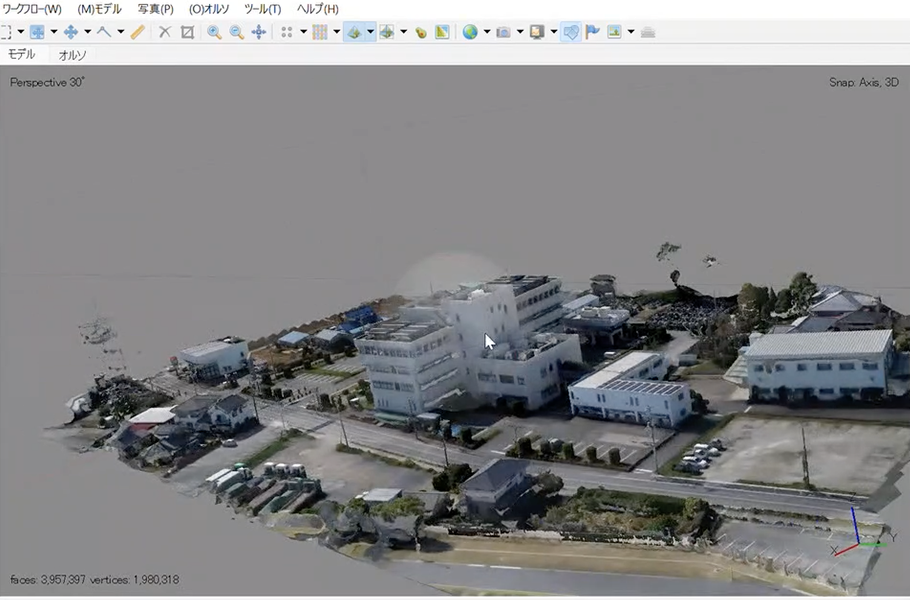Open the ワークフロー(W) menu
The image size is (910, 600).
point(31,9)
